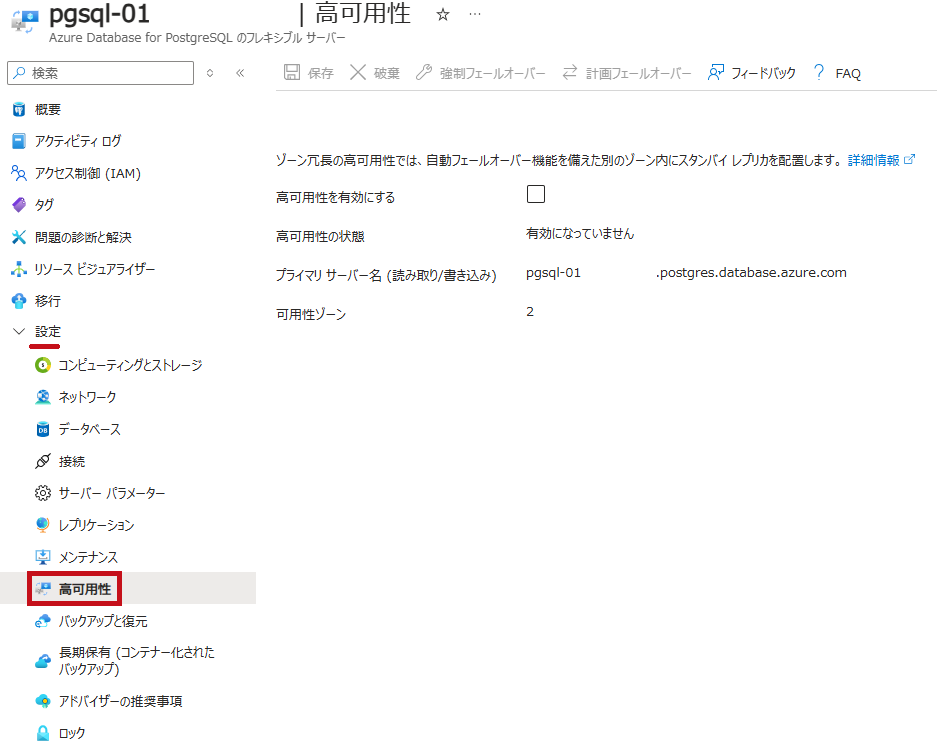Click the アドバイザーの推奨事項 icon
Viewport: 937px width, 744px height.
[x=43, y=701]
